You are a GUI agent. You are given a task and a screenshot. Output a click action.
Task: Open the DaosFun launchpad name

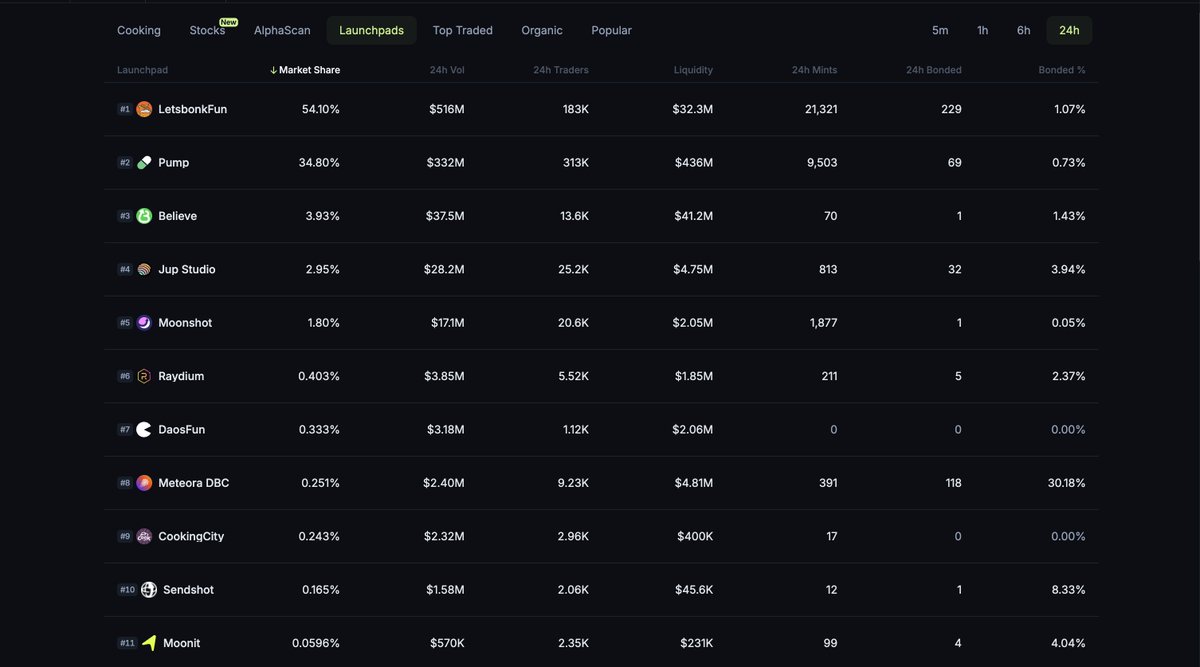pos(182,429)
